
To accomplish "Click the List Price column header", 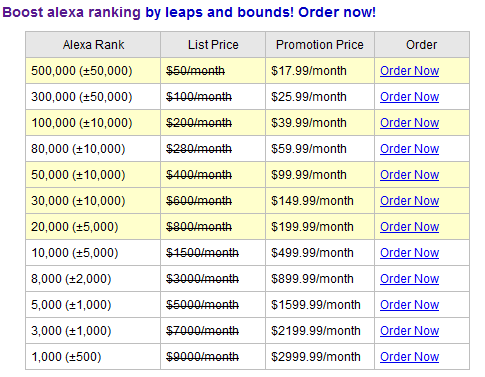I will (213, 45).
